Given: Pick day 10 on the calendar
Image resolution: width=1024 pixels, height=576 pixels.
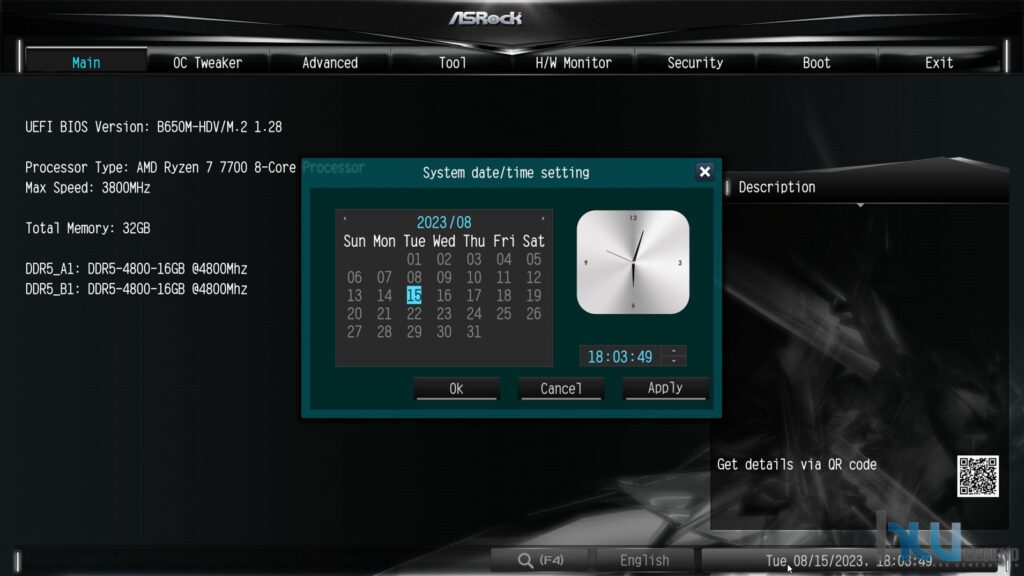Looking at the screenshot, I should pyautogui.click(x=474, y=278).
